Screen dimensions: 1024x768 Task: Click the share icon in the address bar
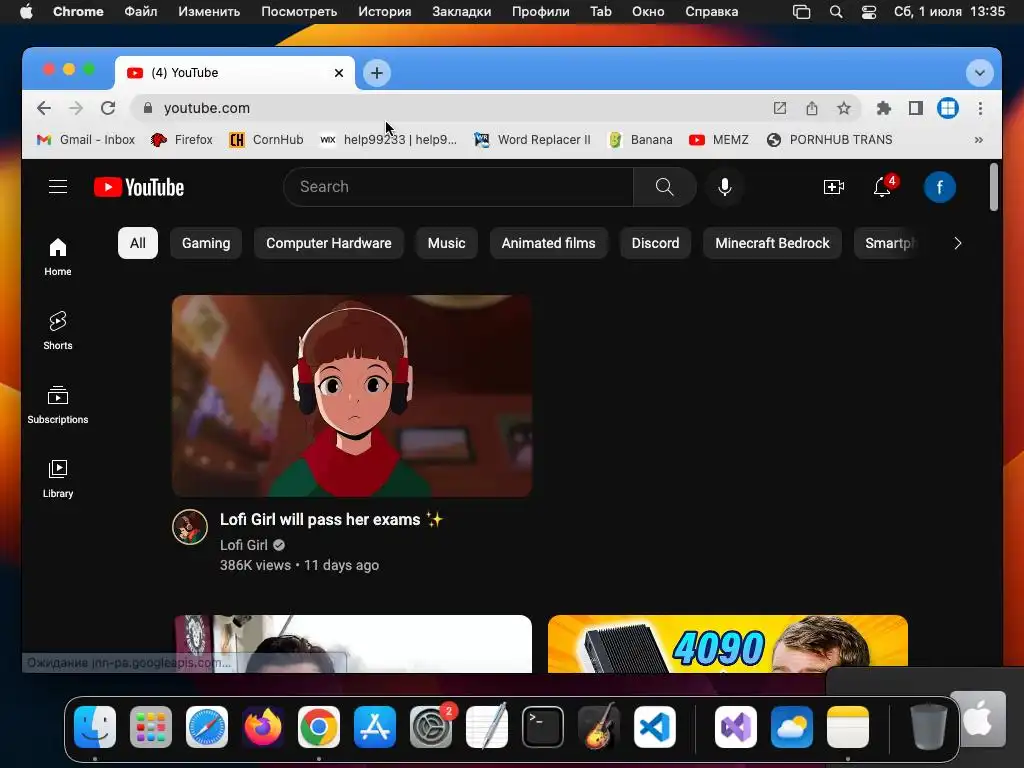812,108
